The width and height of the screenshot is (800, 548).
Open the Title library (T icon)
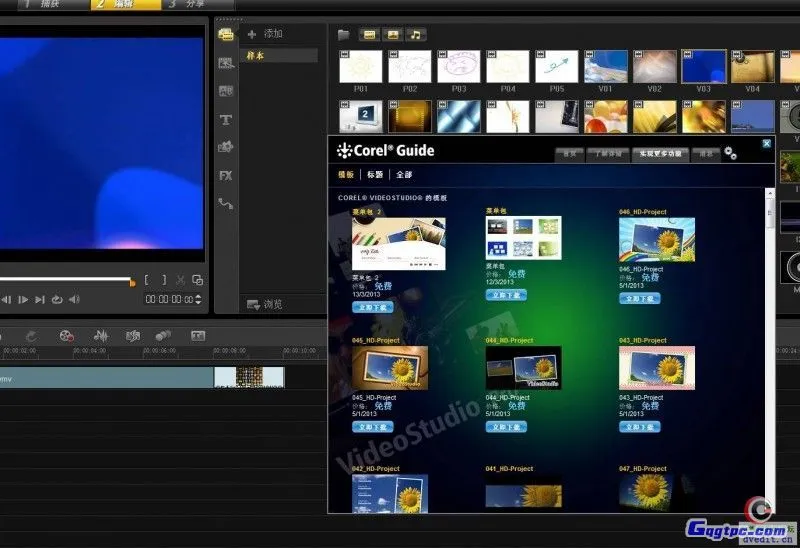pos(226,120)
